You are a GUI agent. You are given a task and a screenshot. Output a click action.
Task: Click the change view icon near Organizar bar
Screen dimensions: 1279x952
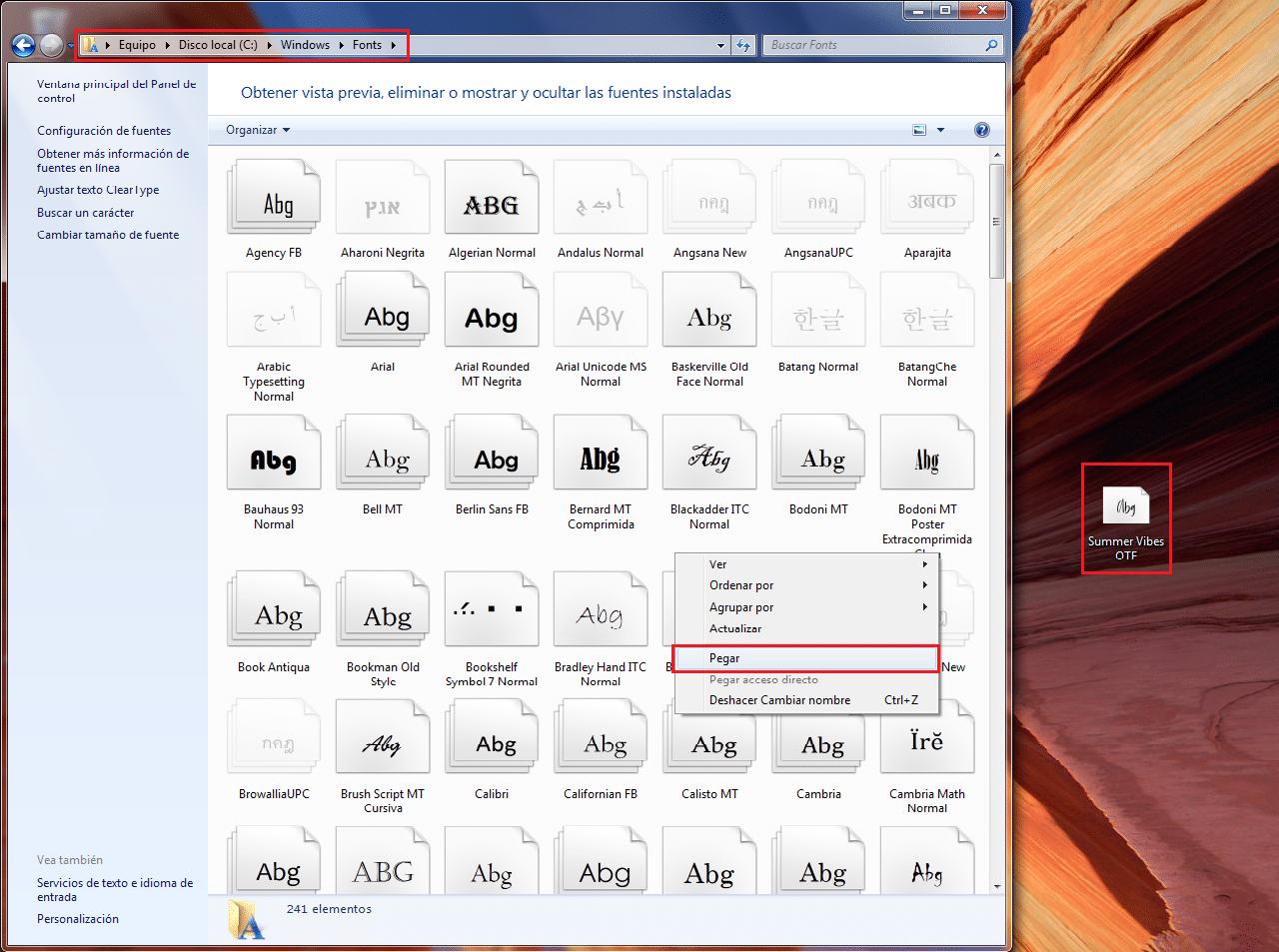coord(918,130)
